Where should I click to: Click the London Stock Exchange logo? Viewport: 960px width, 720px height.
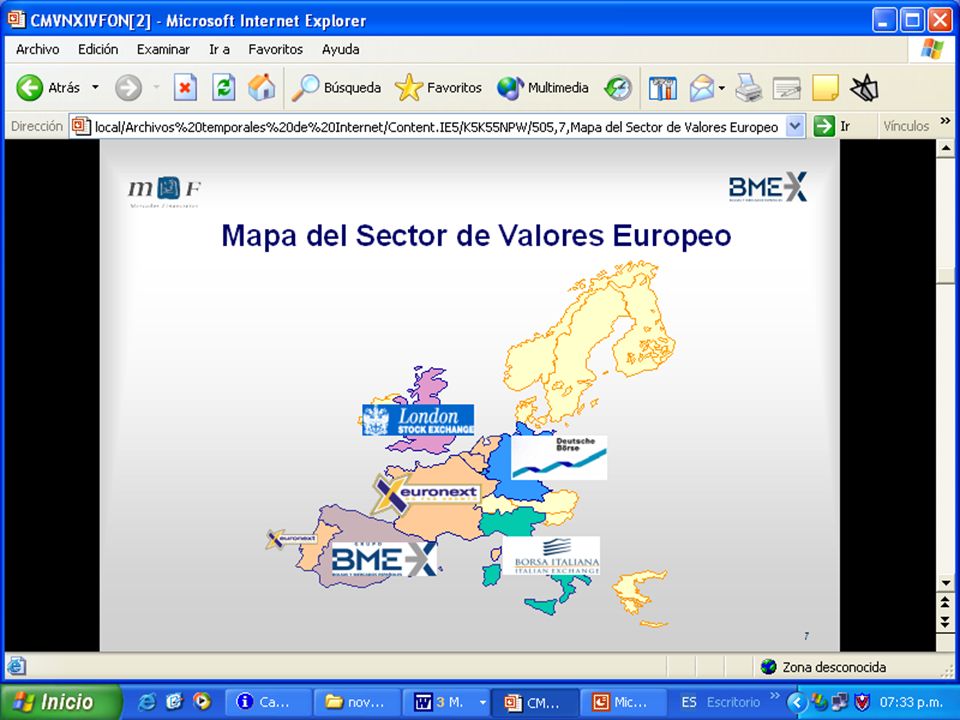coord(418,420)
